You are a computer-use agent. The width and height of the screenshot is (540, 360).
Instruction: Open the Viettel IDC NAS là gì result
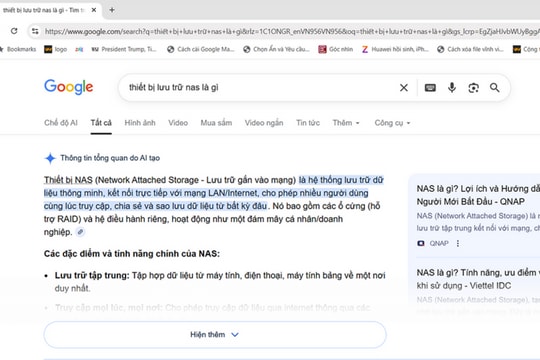point(478,279)
